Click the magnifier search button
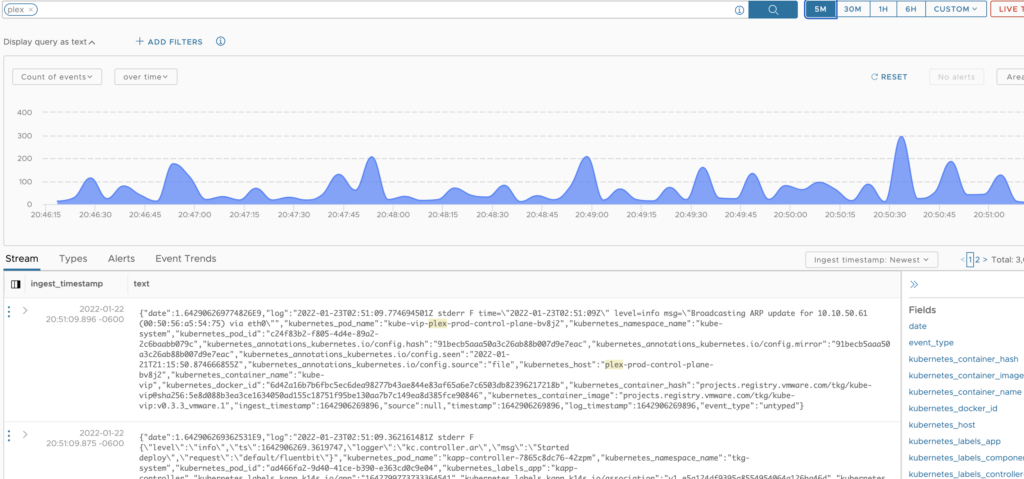This screenshot has width=1024, height=479. 775,10
